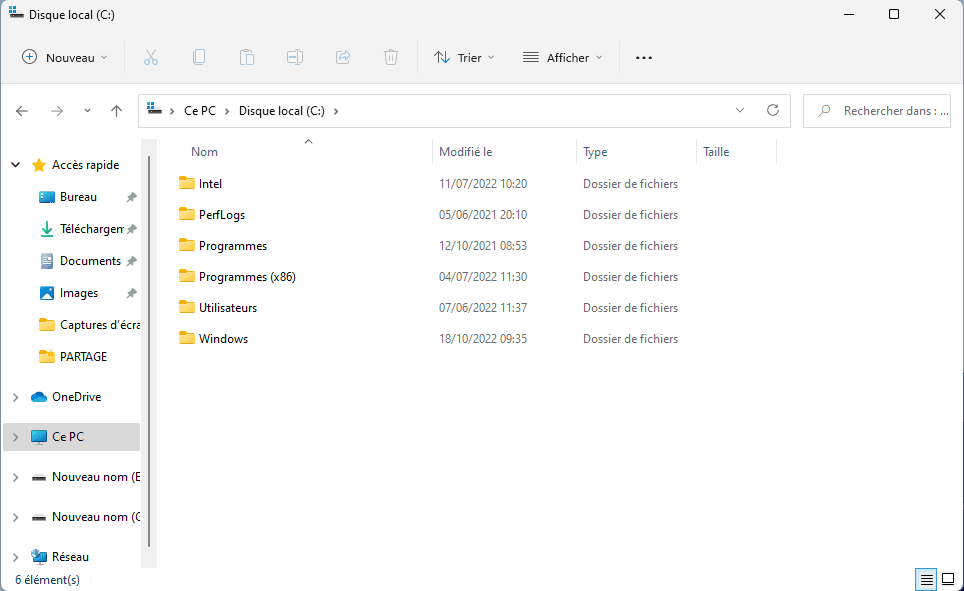Click chevron between Ce PC and Disque local
Image resolution: width=964 pixels, height=591 pixels.
pos(227,111)
